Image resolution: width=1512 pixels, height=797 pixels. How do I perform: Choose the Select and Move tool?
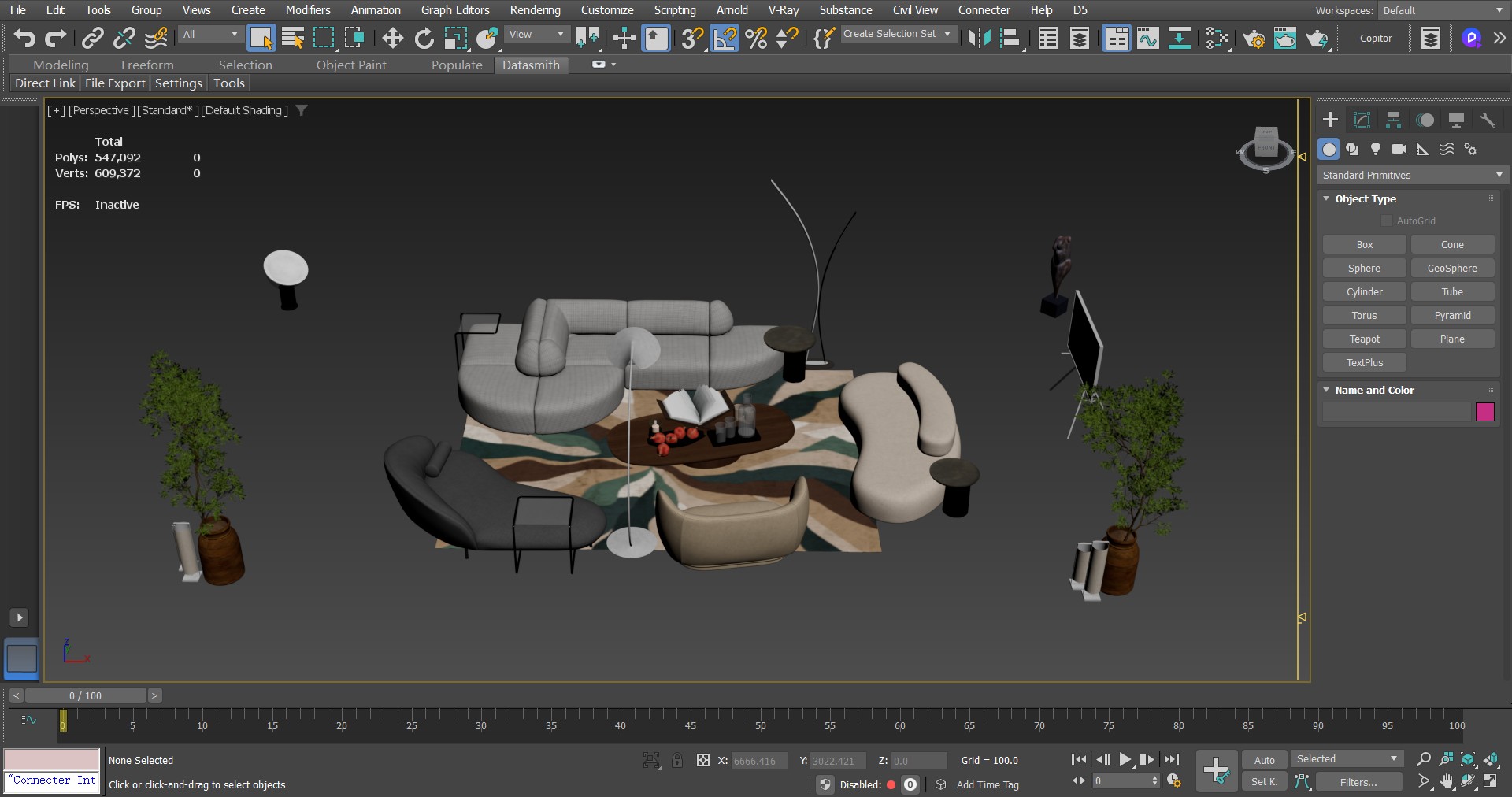[392, 38]
